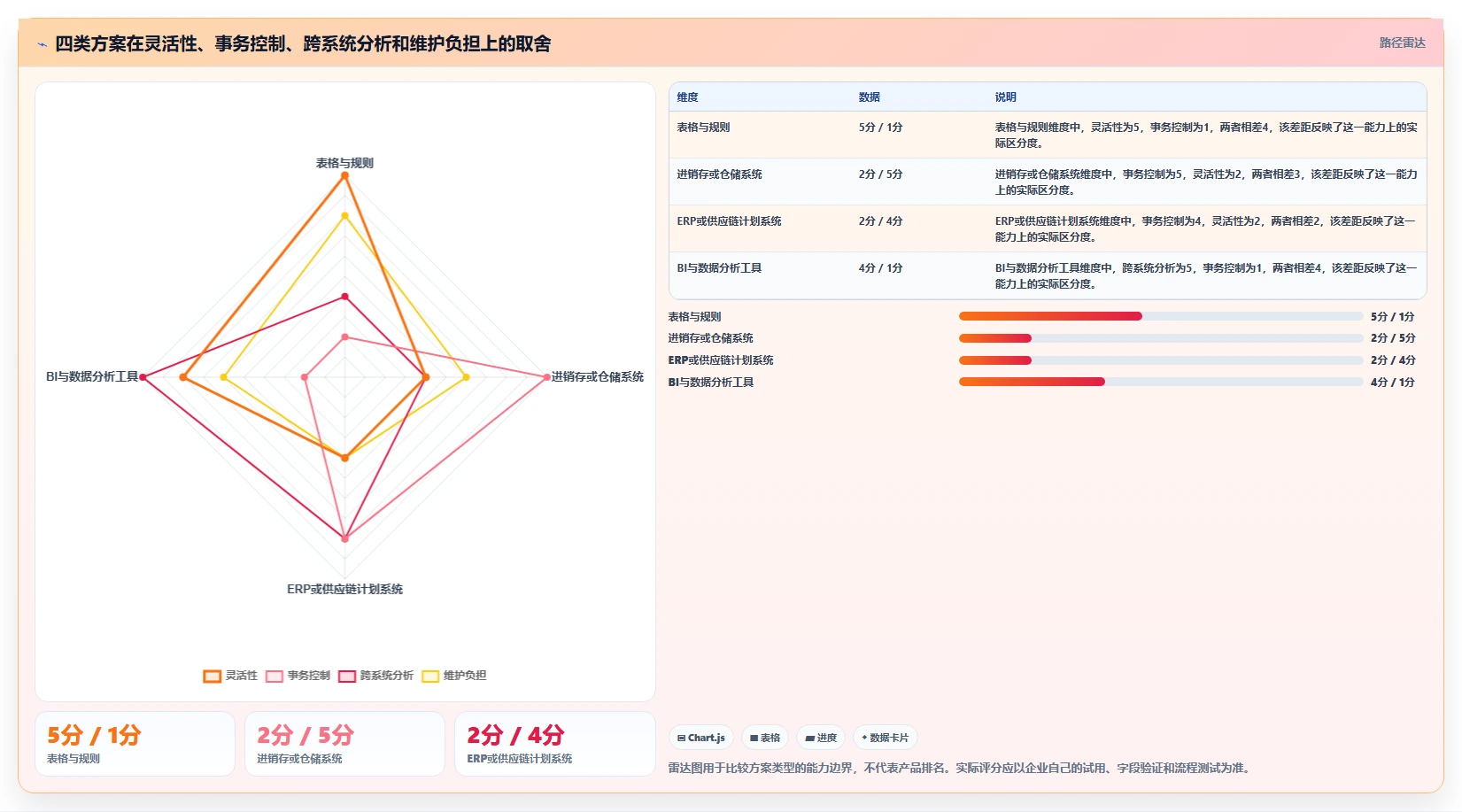
Task: Click the Chart.js chip
Action: [701, 738]
